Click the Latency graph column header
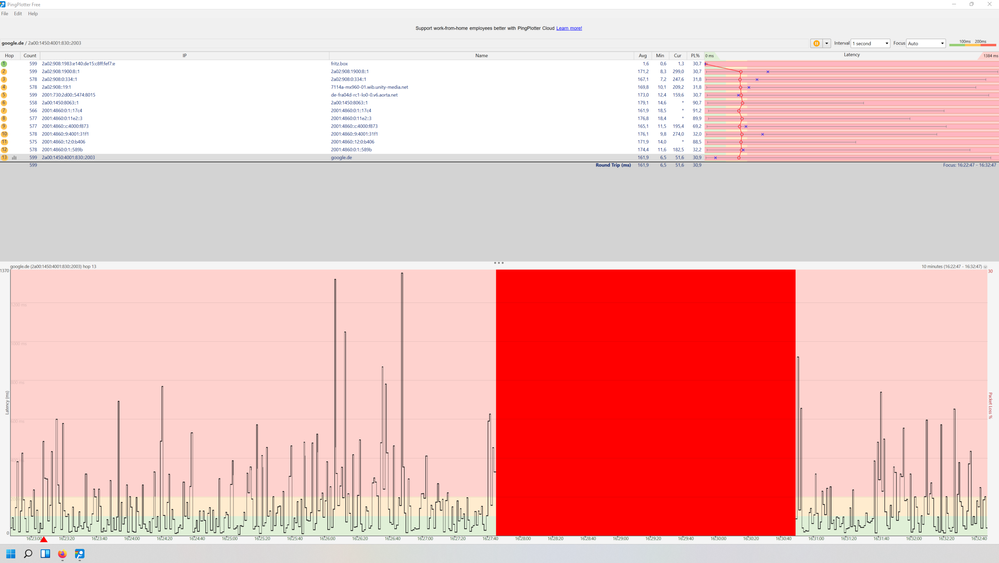 852,55
